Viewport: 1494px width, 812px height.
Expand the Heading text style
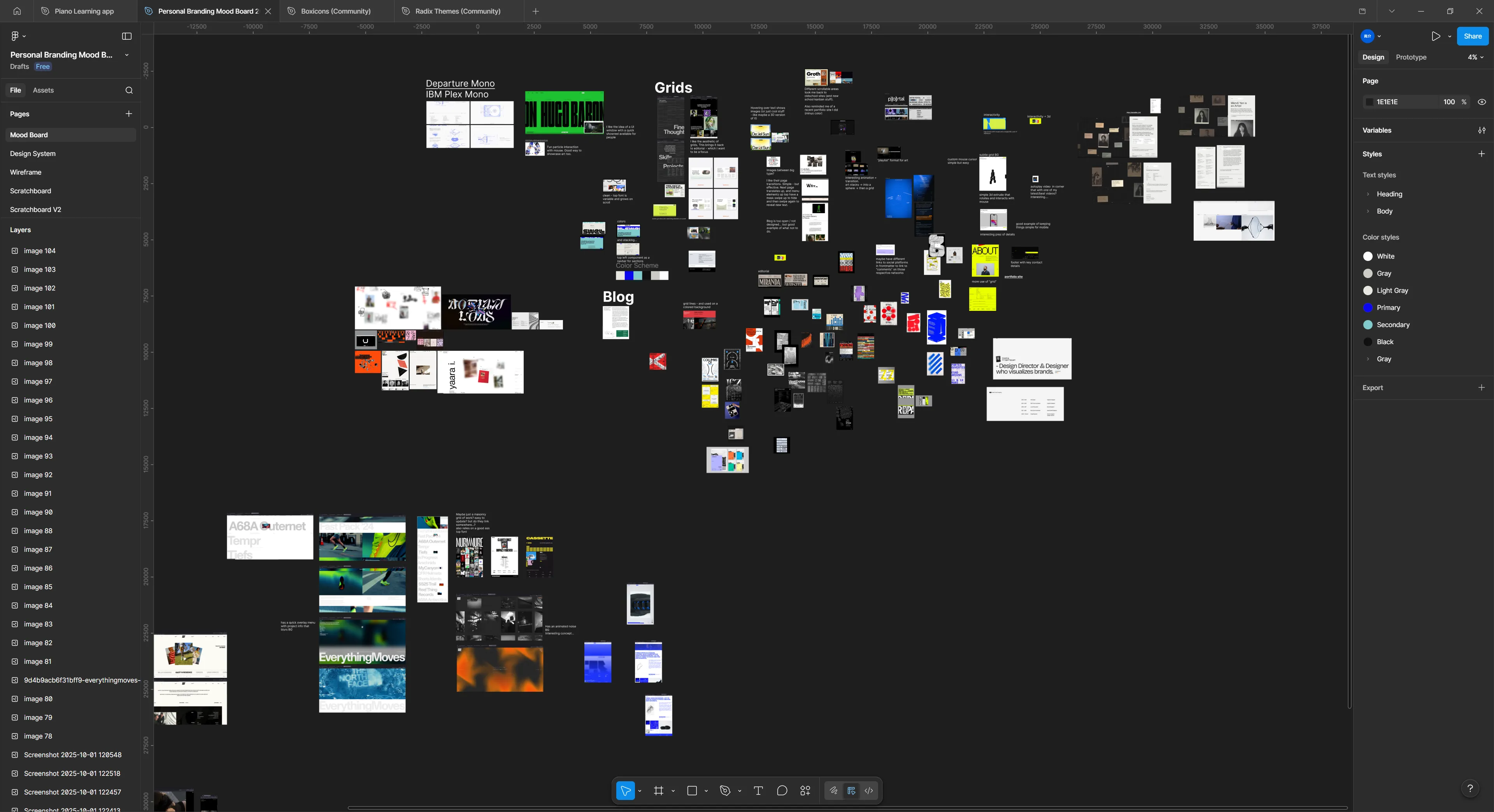click(1369, 194)
